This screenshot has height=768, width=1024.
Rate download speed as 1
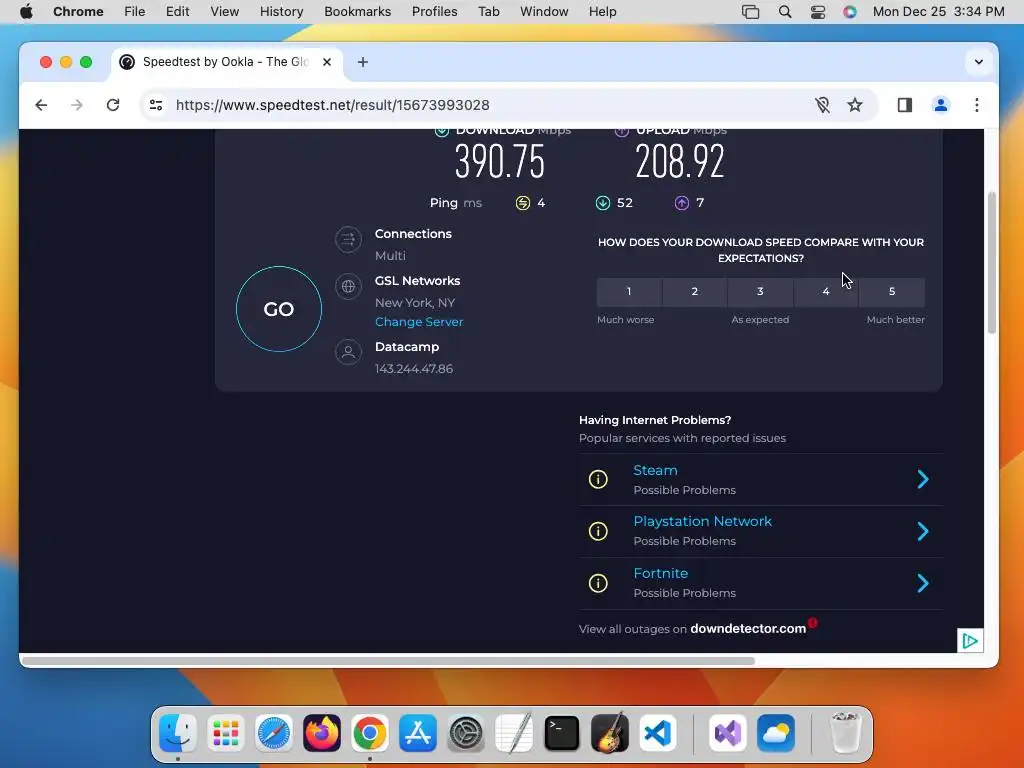pyautogui.click(x=629, y=291)
